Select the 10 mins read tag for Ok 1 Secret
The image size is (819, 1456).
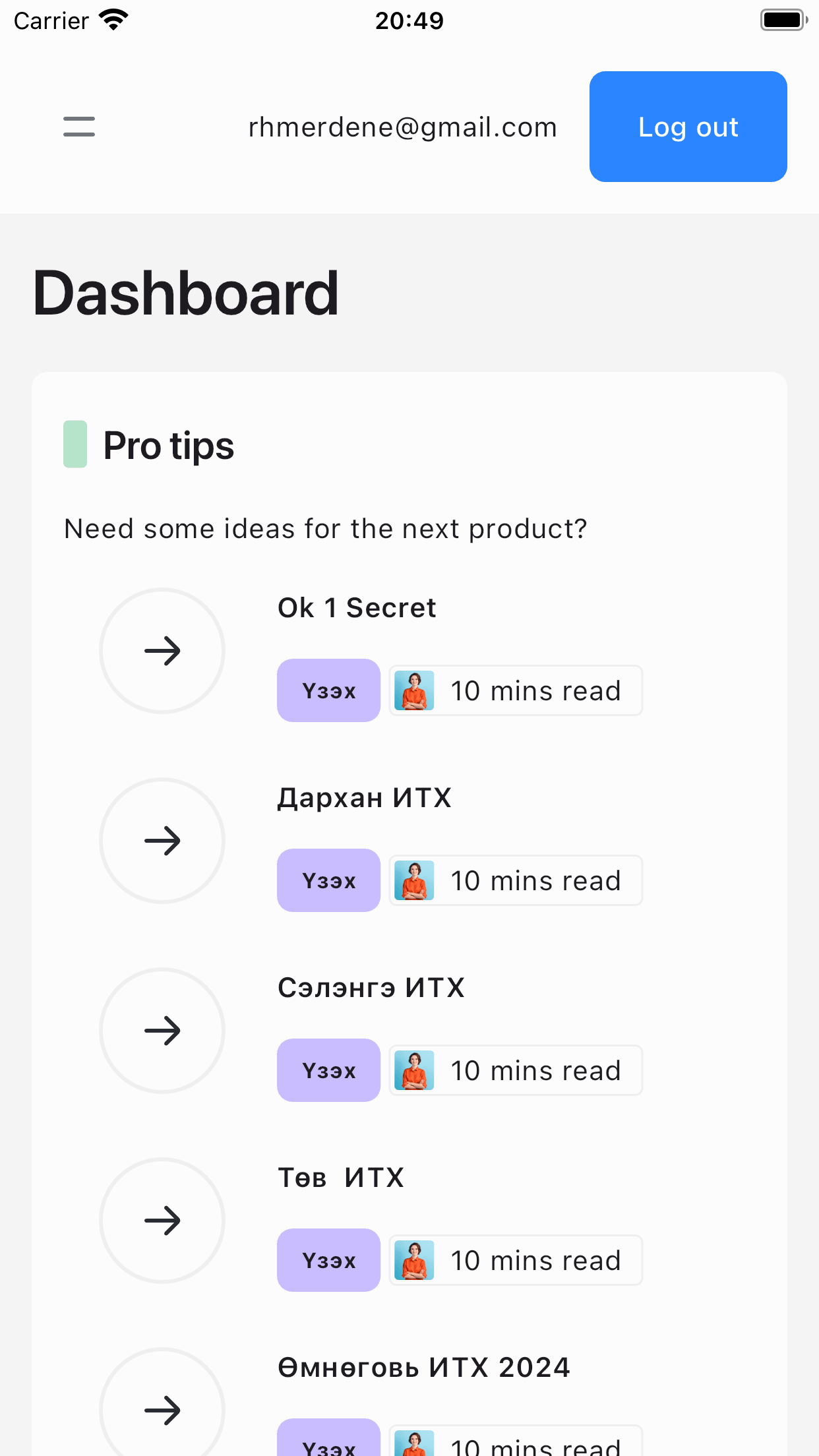[x=516, y=690]
